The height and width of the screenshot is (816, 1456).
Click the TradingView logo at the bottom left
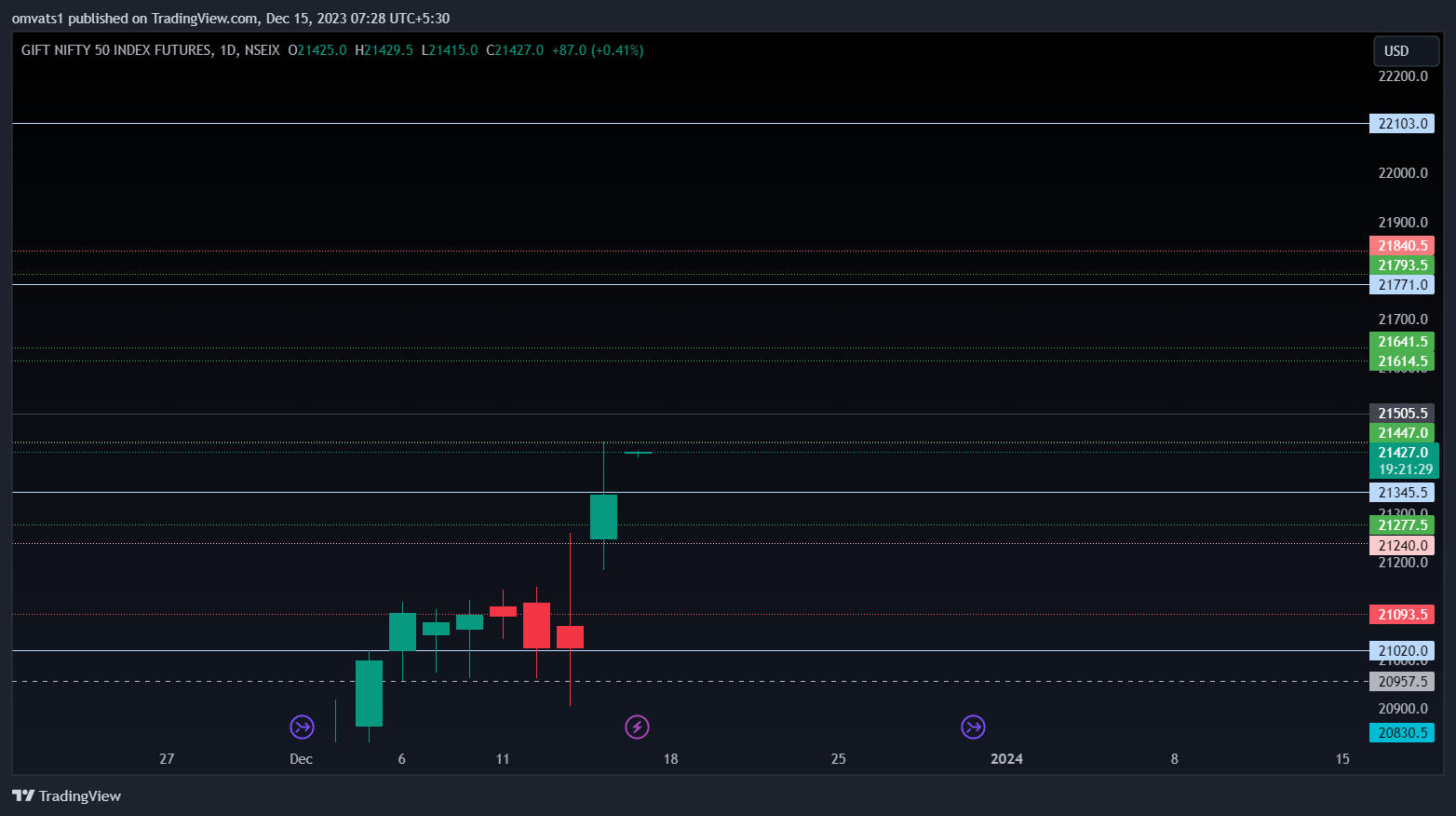pos(66,796)
